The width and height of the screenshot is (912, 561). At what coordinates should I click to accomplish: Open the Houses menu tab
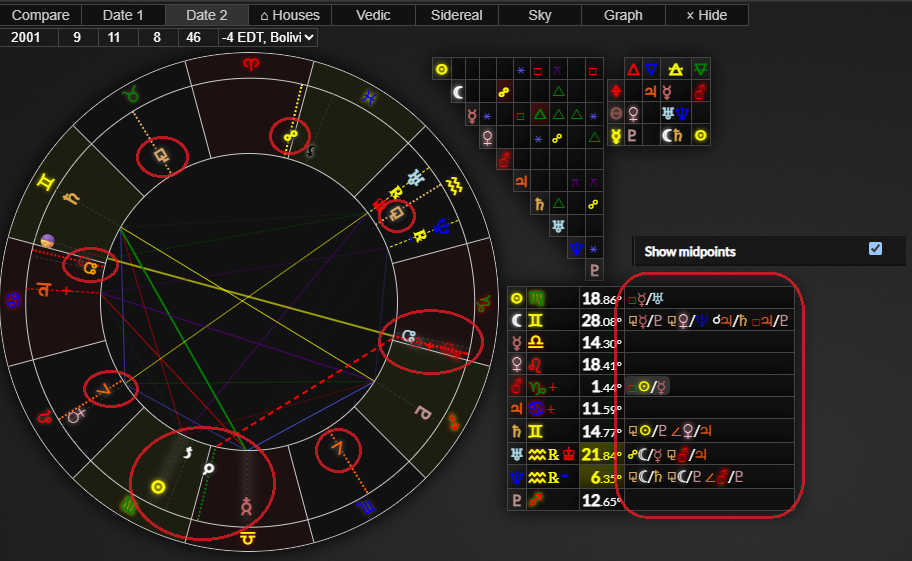tap(290, 15)
